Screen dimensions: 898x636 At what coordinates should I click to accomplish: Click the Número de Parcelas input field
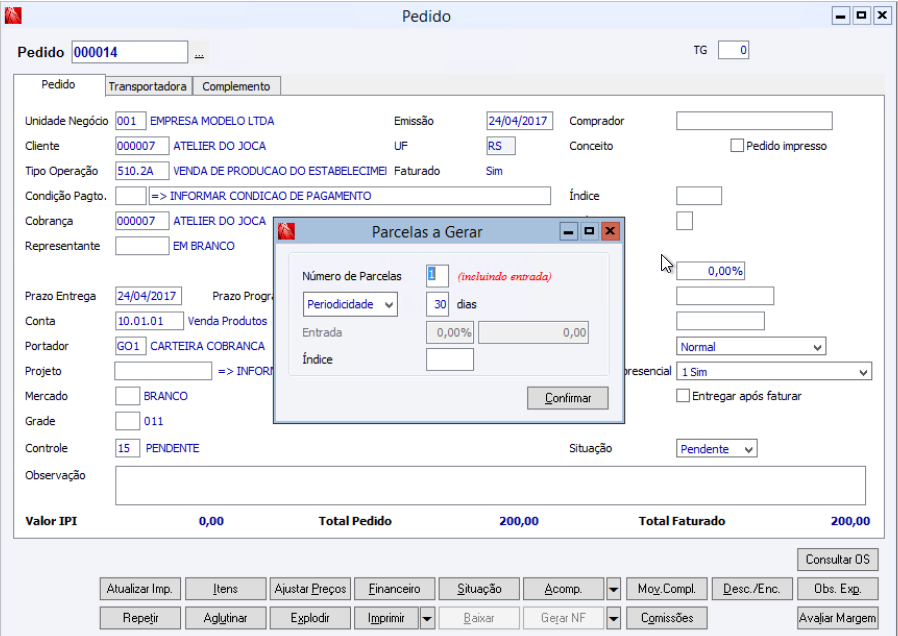437,276
